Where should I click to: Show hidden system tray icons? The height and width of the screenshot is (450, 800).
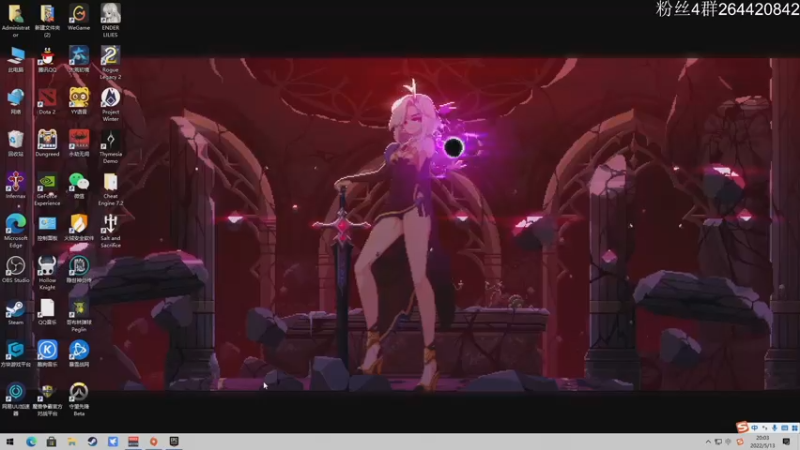708,442
